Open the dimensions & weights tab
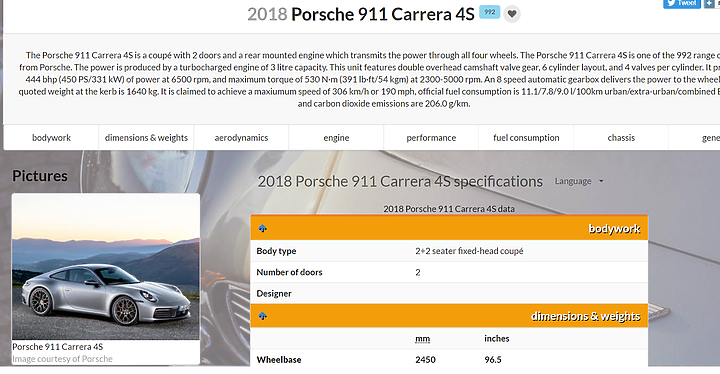 (146, 137)
